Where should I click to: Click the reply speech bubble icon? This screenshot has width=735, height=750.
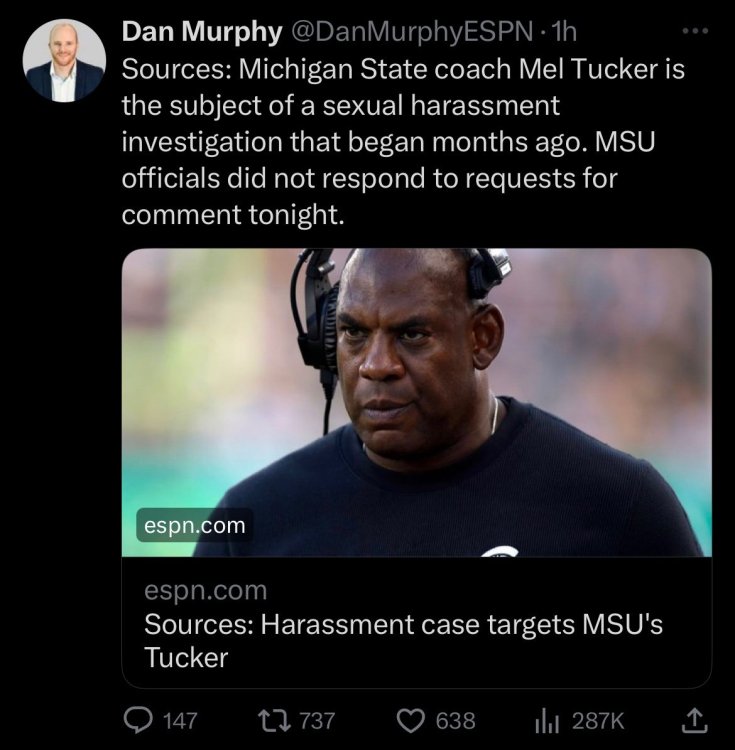coord(135,719)
